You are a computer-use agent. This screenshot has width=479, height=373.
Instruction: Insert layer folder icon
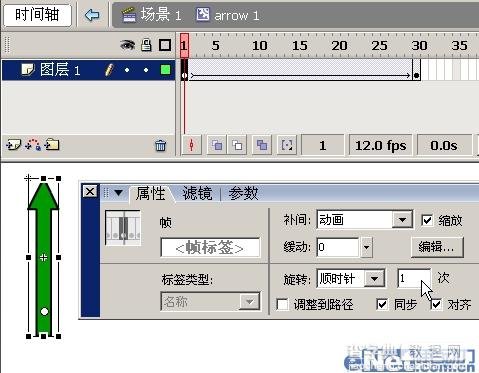pyautogui.click(x=52, y=145)
